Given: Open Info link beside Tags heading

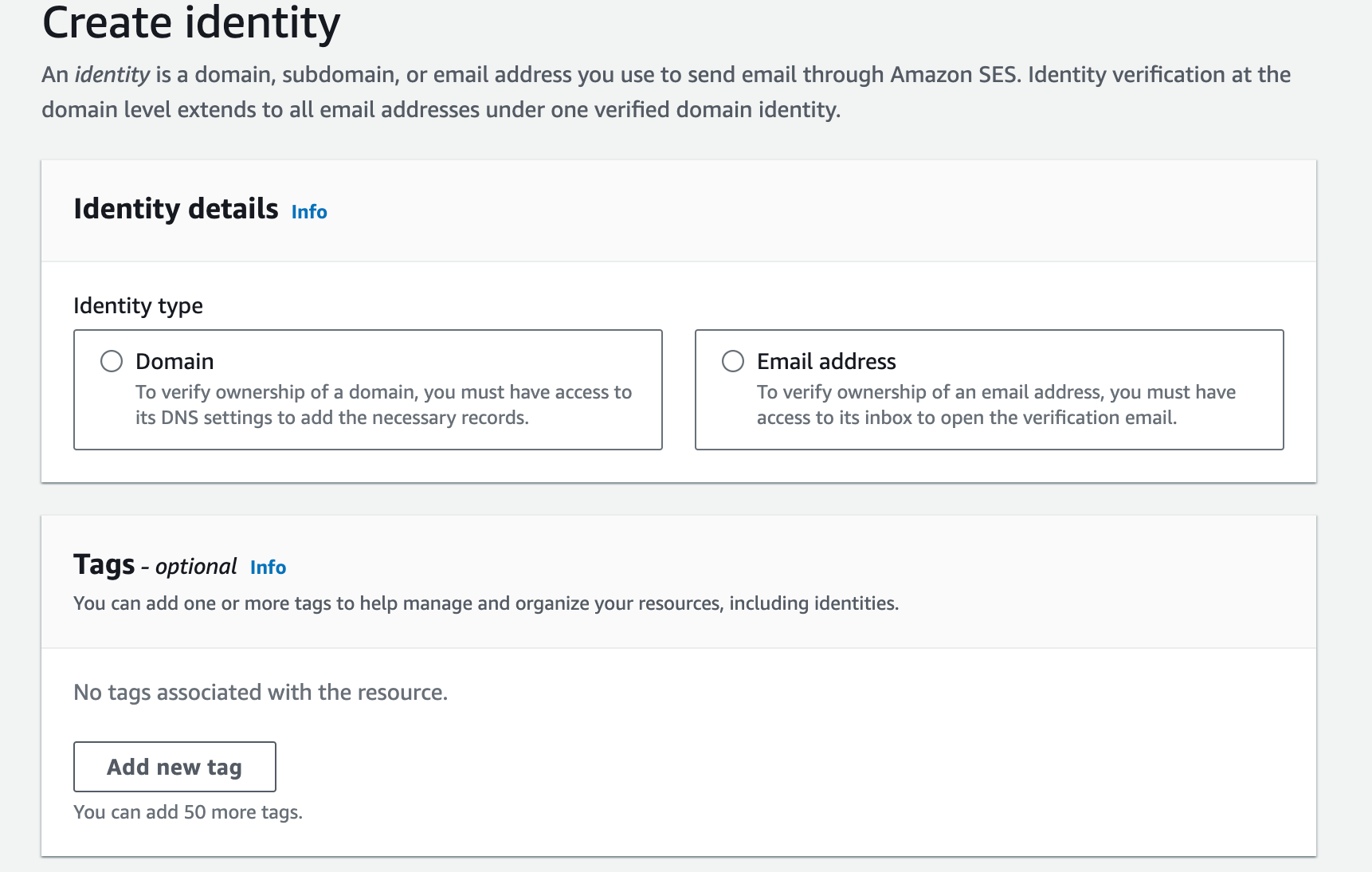Looking at the screenshot, I should pos(268,567).
